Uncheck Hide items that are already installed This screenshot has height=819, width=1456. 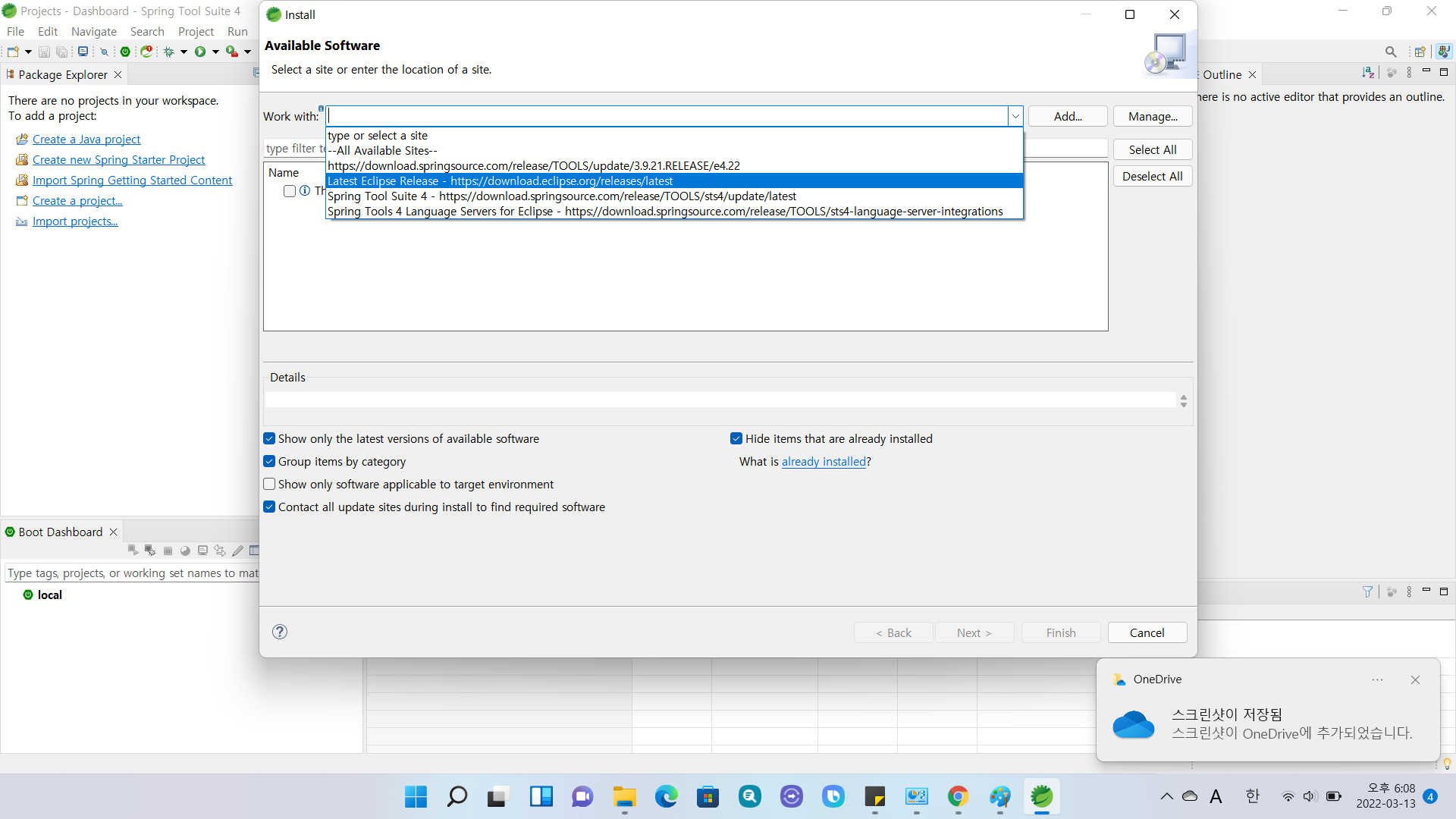pyautogui.click(x=736, y=438)
